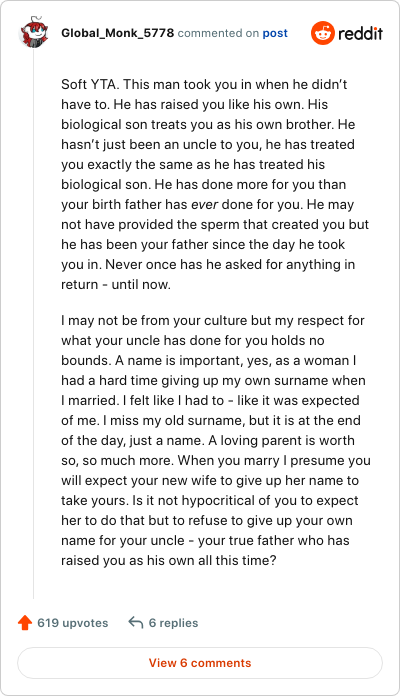The height and width of the screenshot is (696, 400).
Task: Click the paragraph starting "I may not be"
Action: 216,440
